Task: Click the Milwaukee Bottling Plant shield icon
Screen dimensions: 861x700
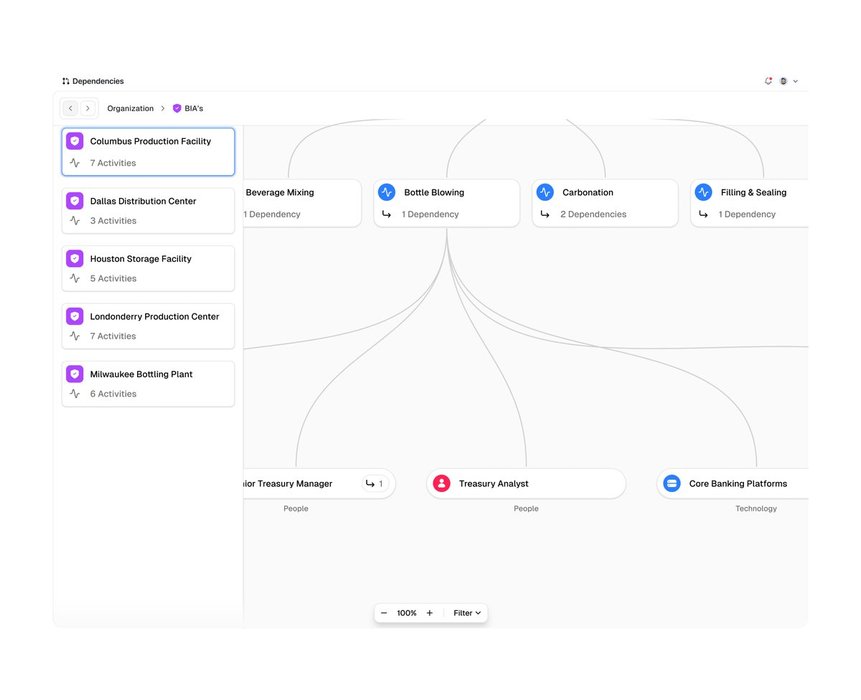Action: tap(75, 374)
